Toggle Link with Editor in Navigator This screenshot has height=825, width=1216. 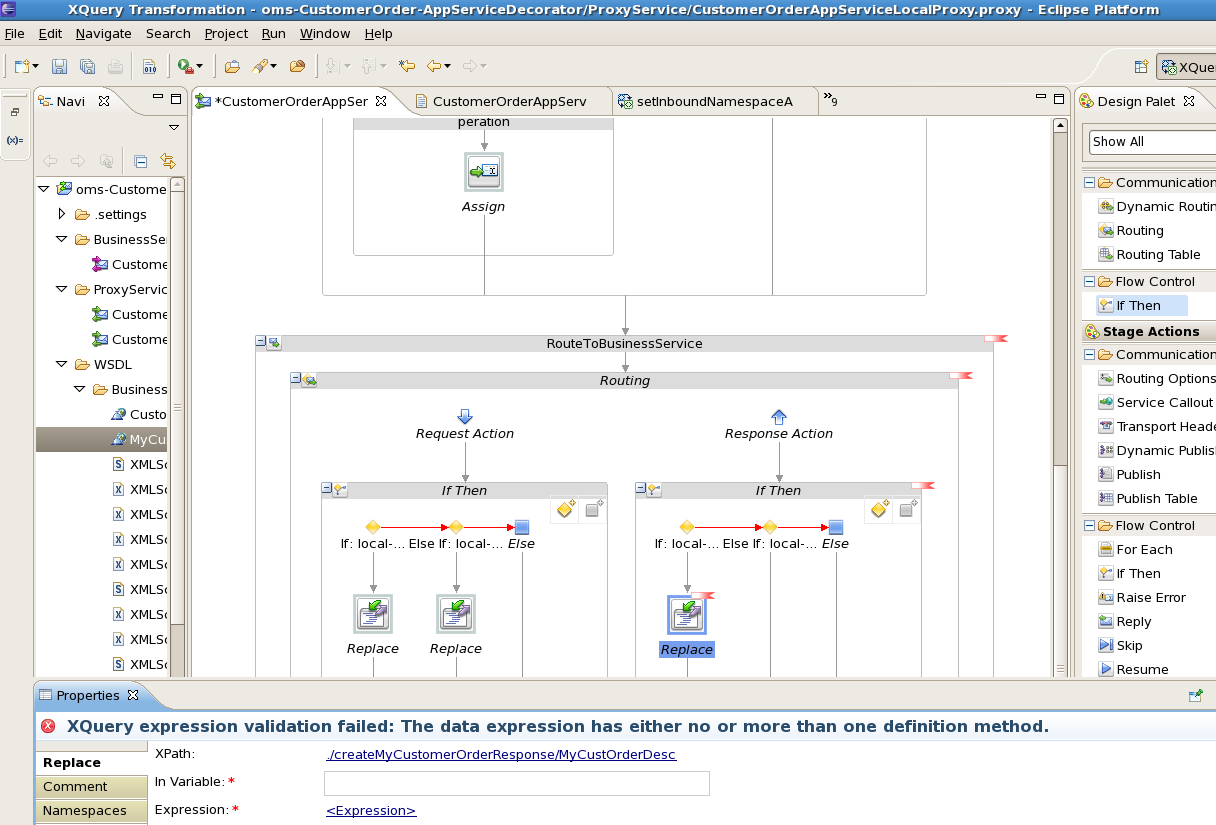coord(168,161)
